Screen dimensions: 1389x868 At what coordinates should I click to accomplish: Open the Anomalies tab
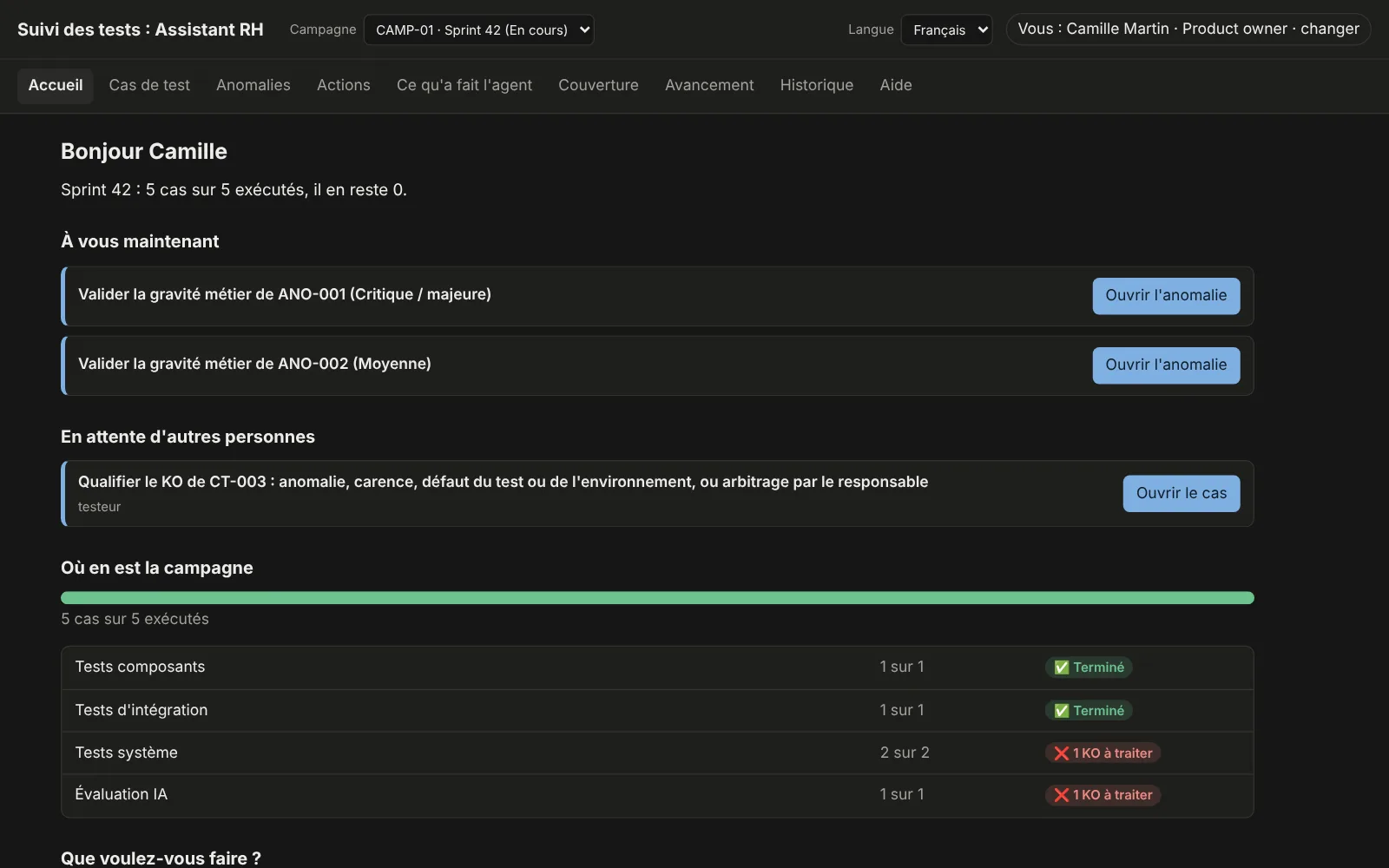pos(253,85)
